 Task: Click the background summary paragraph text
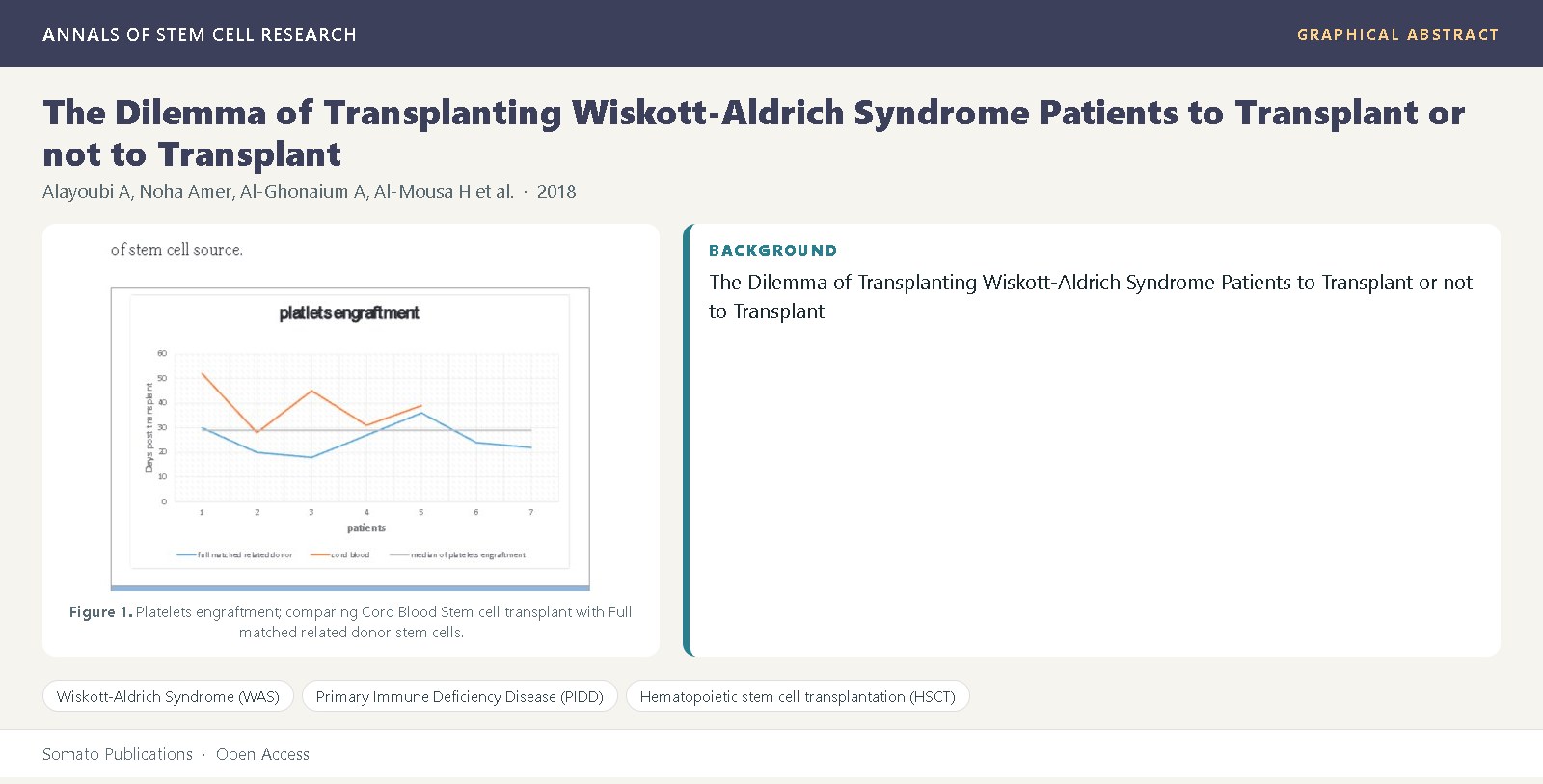1091,297
